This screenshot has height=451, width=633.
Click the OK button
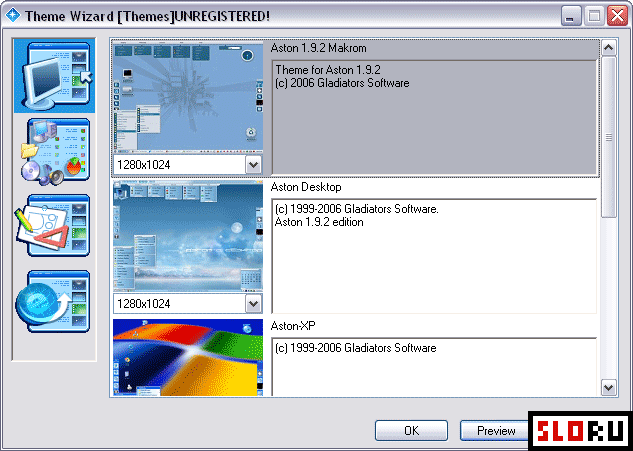point(411,430)
